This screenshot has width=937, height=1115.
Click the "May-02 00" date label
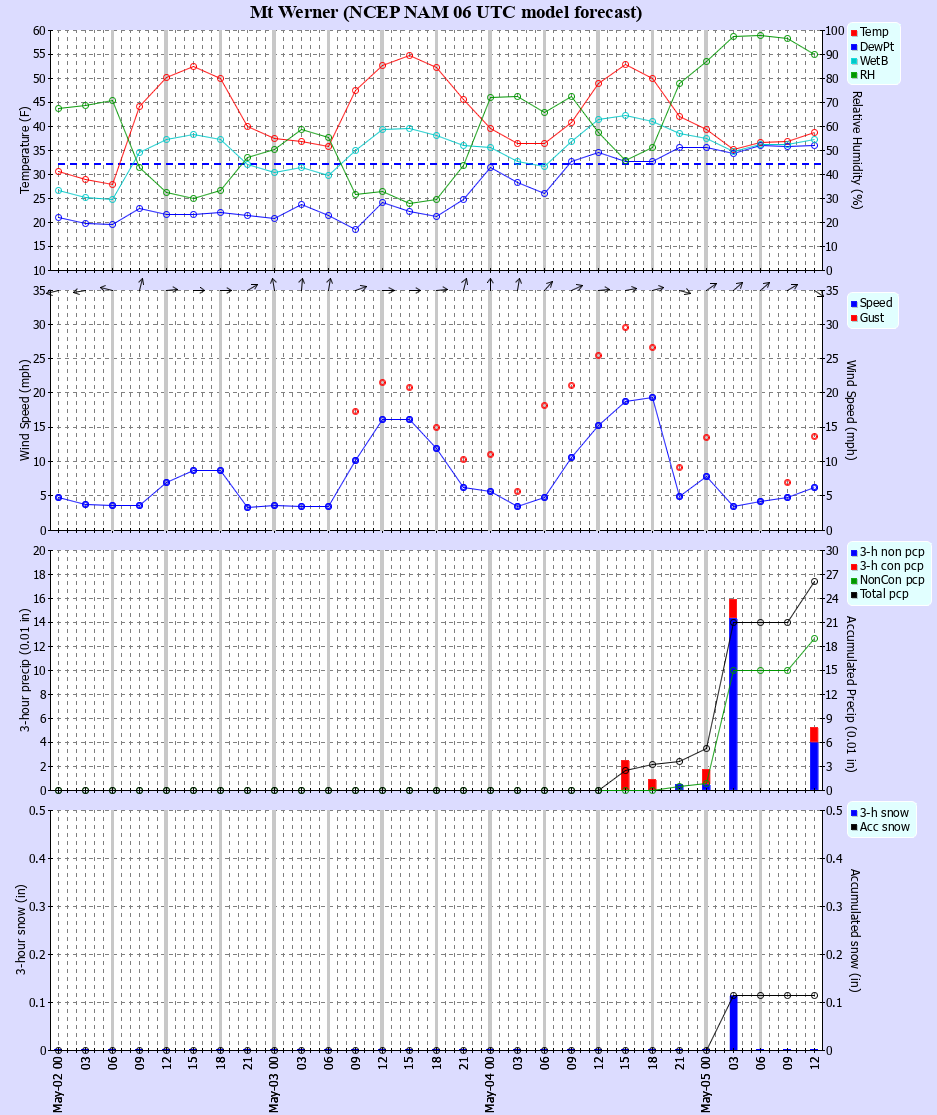58,1084
